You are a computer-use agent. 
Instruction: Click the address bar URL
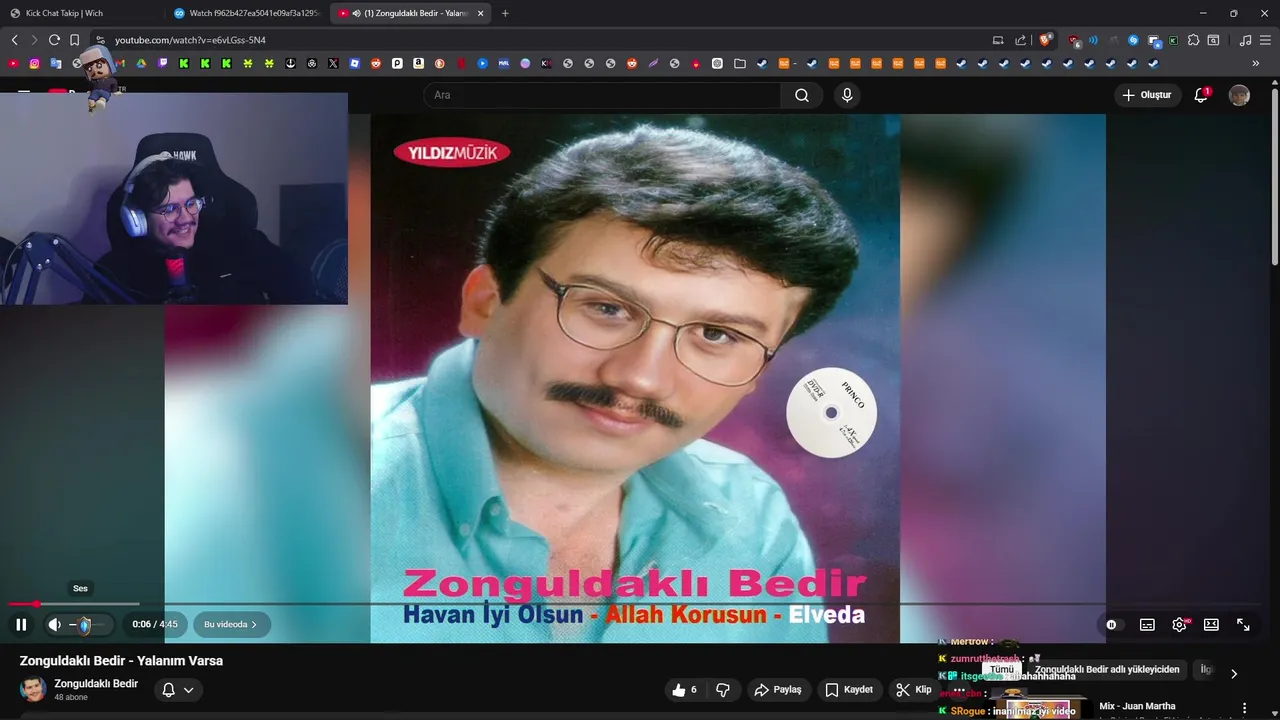point(190,40)
